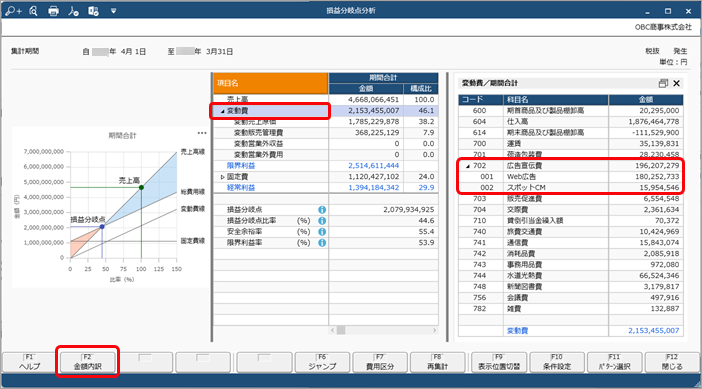702x389 pixels.
Task: Open the print preview icon
Action: (x=34, y=11)
